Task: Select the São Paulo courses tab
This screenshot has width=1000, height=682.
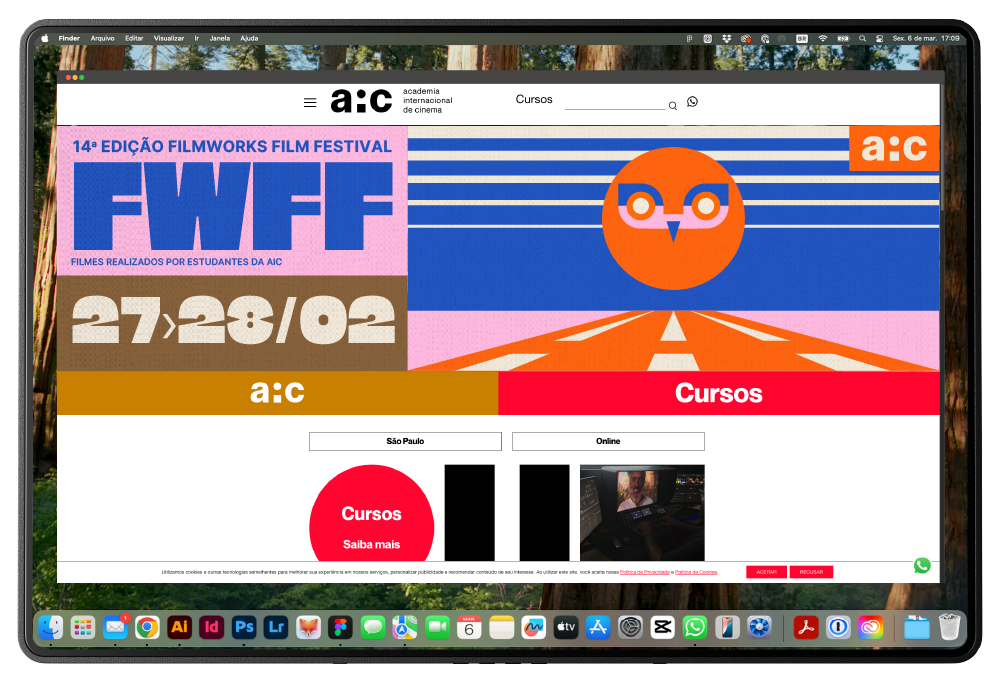Action: tap(405, 441)
